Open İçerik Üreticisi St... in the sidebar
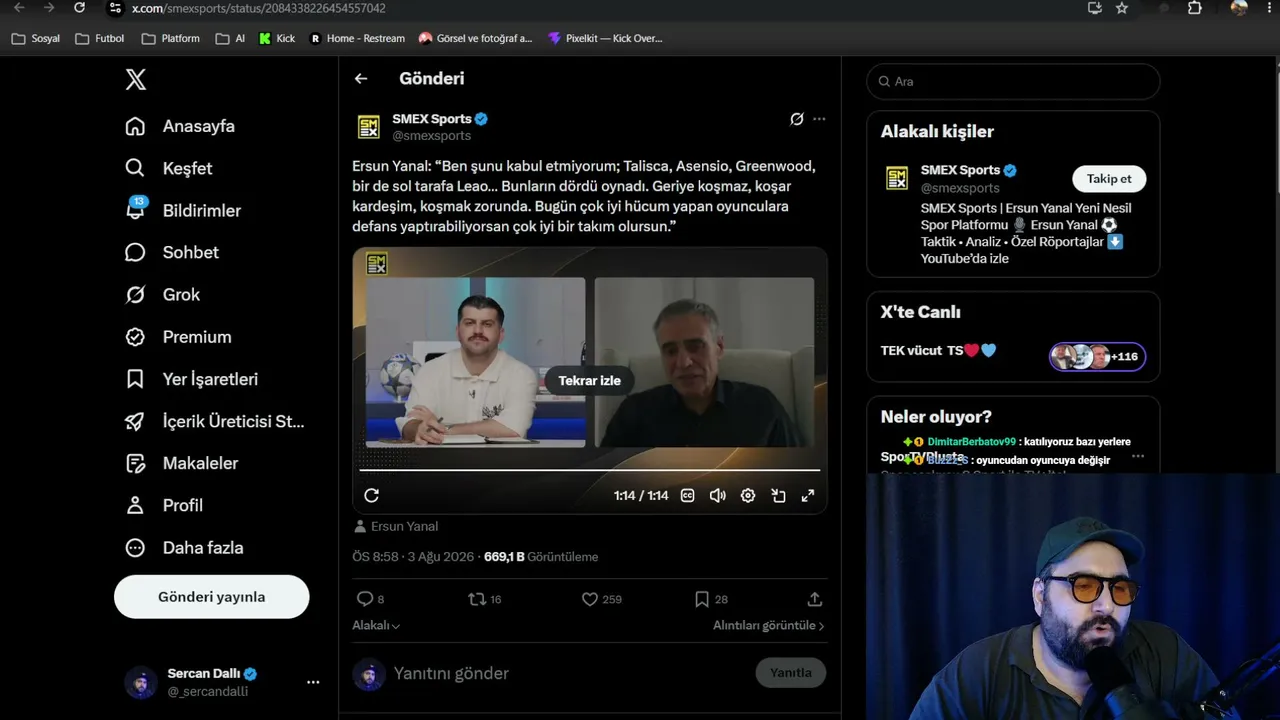1280x720 pixels. (217, 422)
